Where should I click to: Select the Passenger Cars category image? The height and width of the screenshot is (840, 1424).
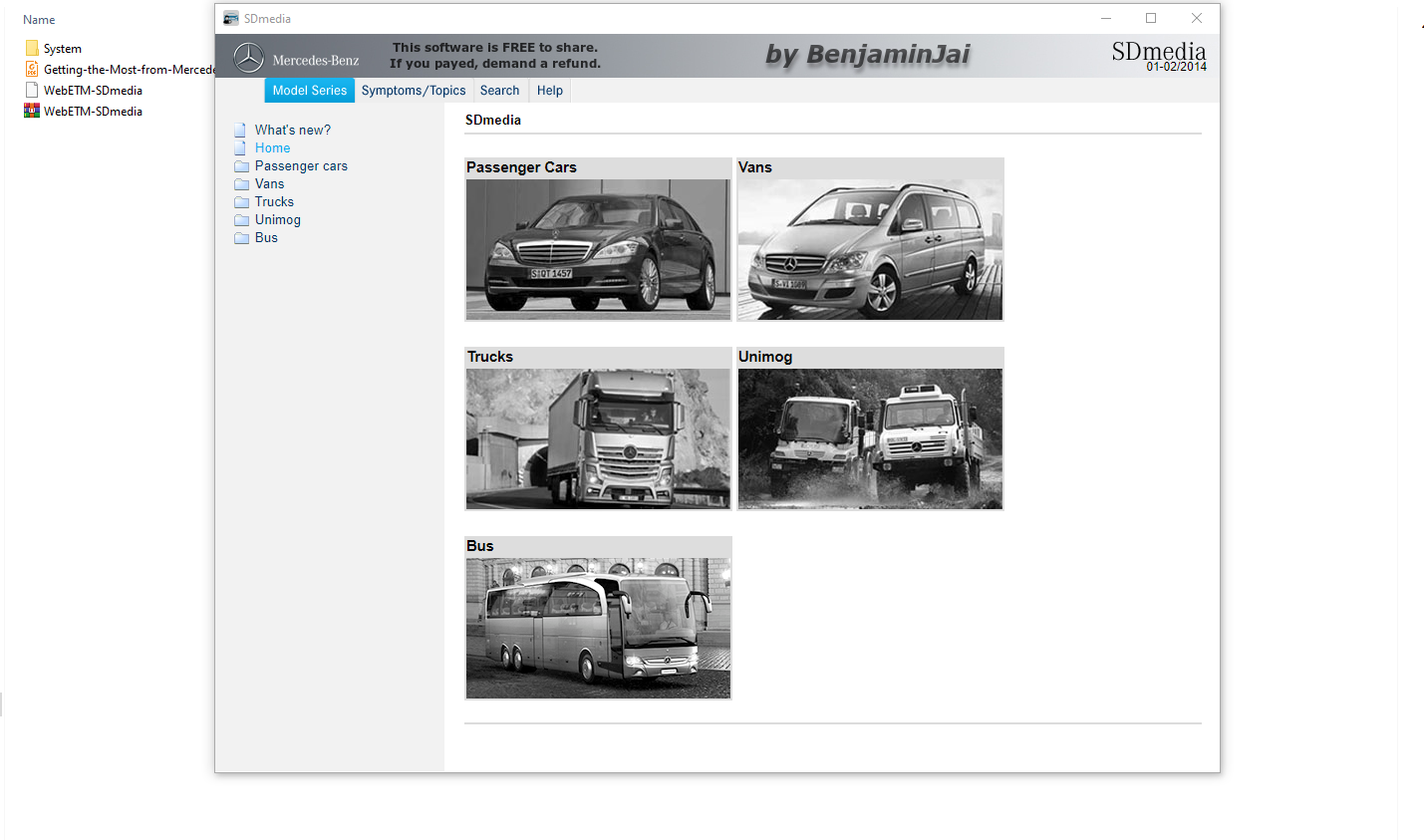[597, 248]
